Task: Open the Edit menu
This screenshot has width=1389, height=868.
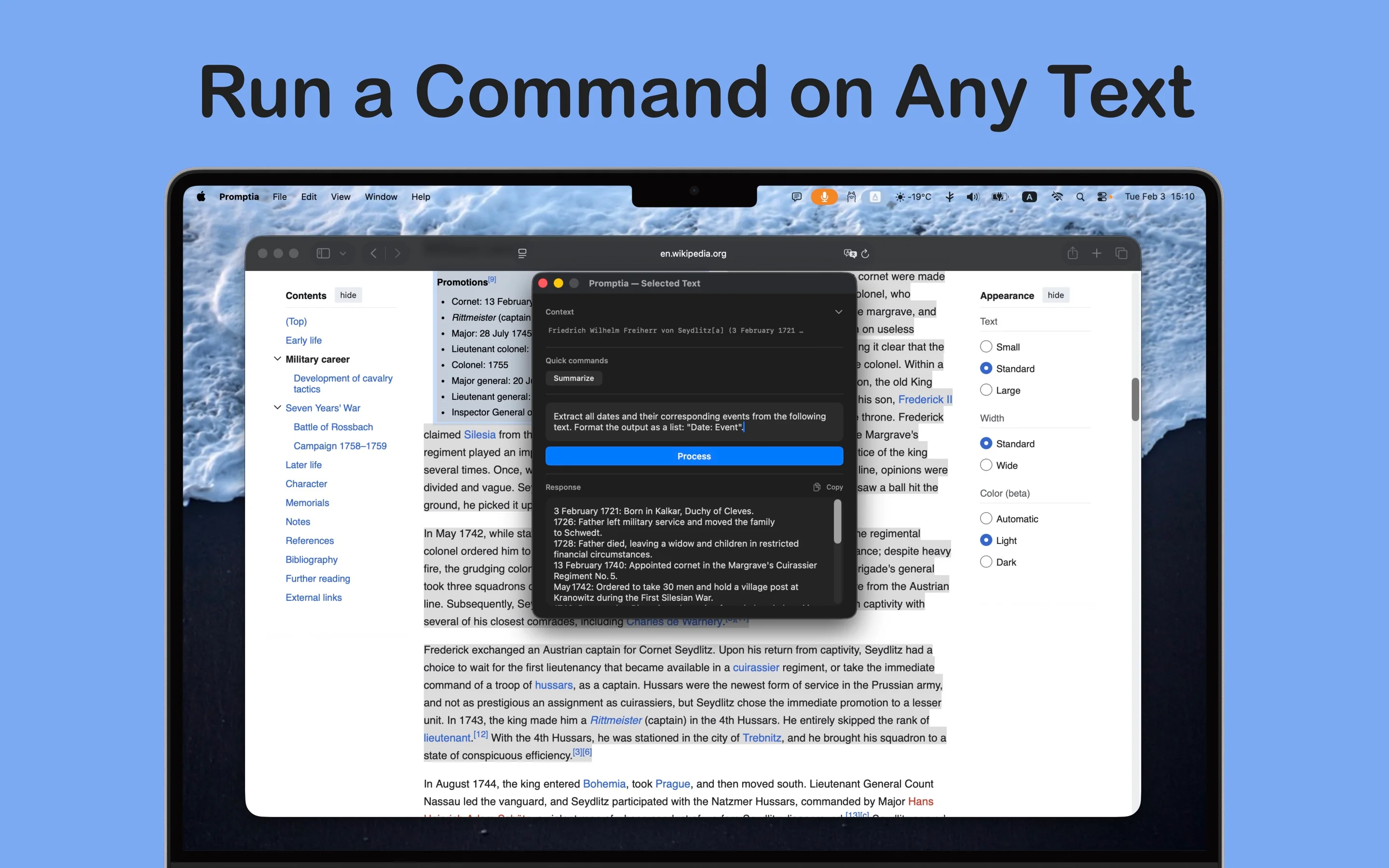Action: [308, 197]
